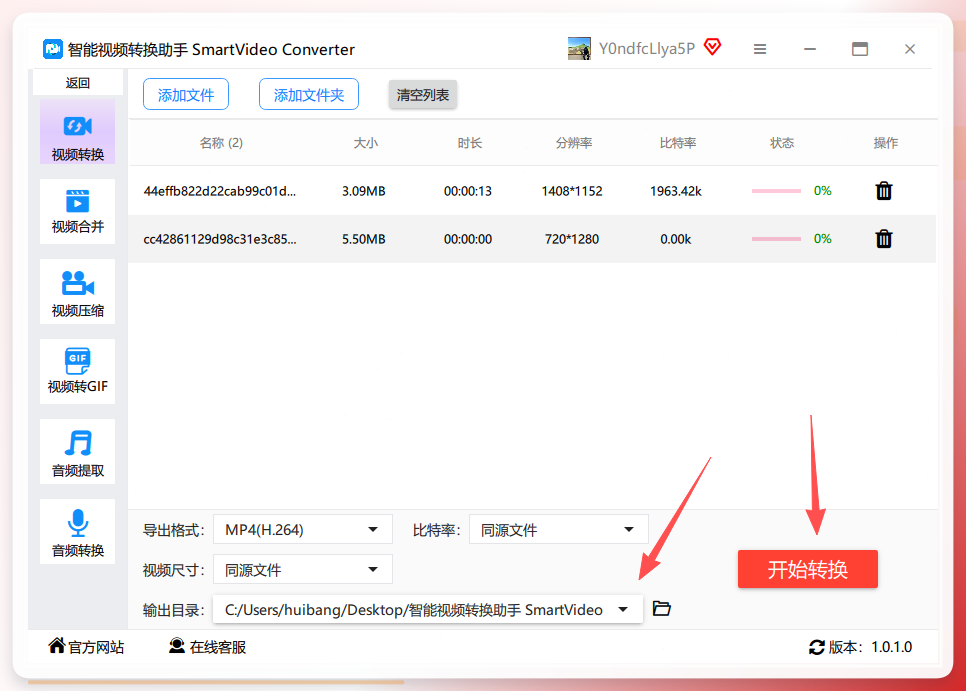Click the progress bar of 44effb822d22cab99c01d row

point(776,191)
